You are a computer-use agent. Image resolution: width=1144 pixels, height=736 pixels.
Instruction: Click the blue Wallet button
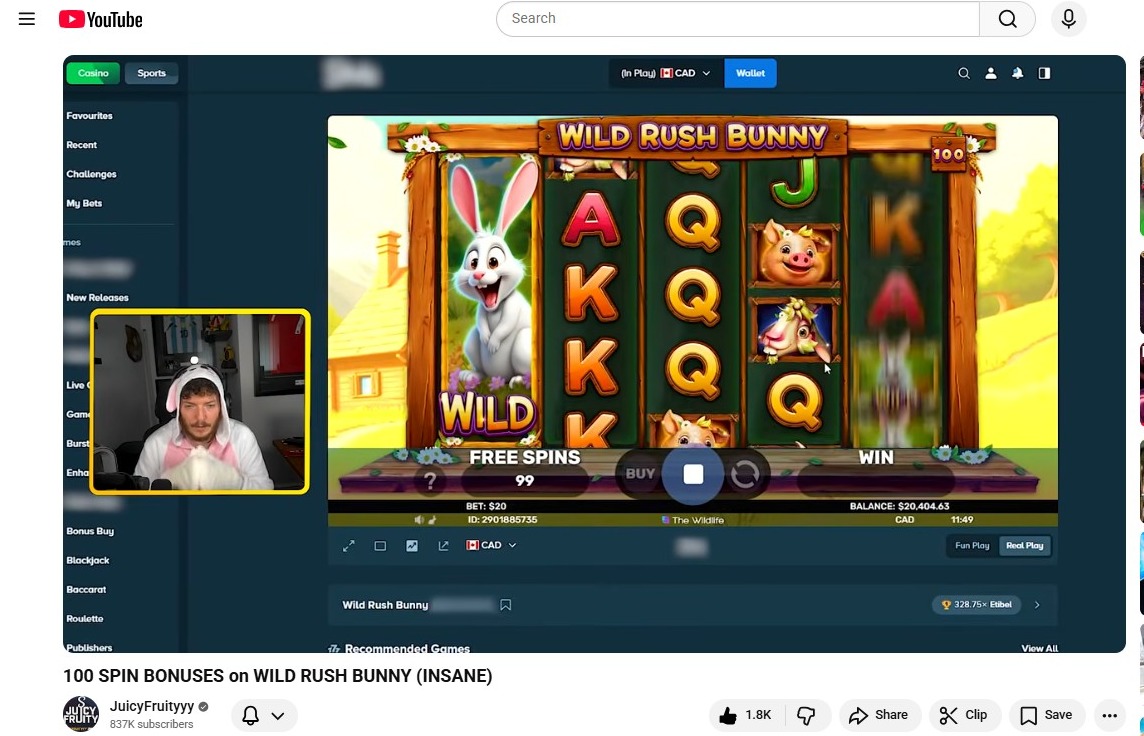click(x=750, y=73)
